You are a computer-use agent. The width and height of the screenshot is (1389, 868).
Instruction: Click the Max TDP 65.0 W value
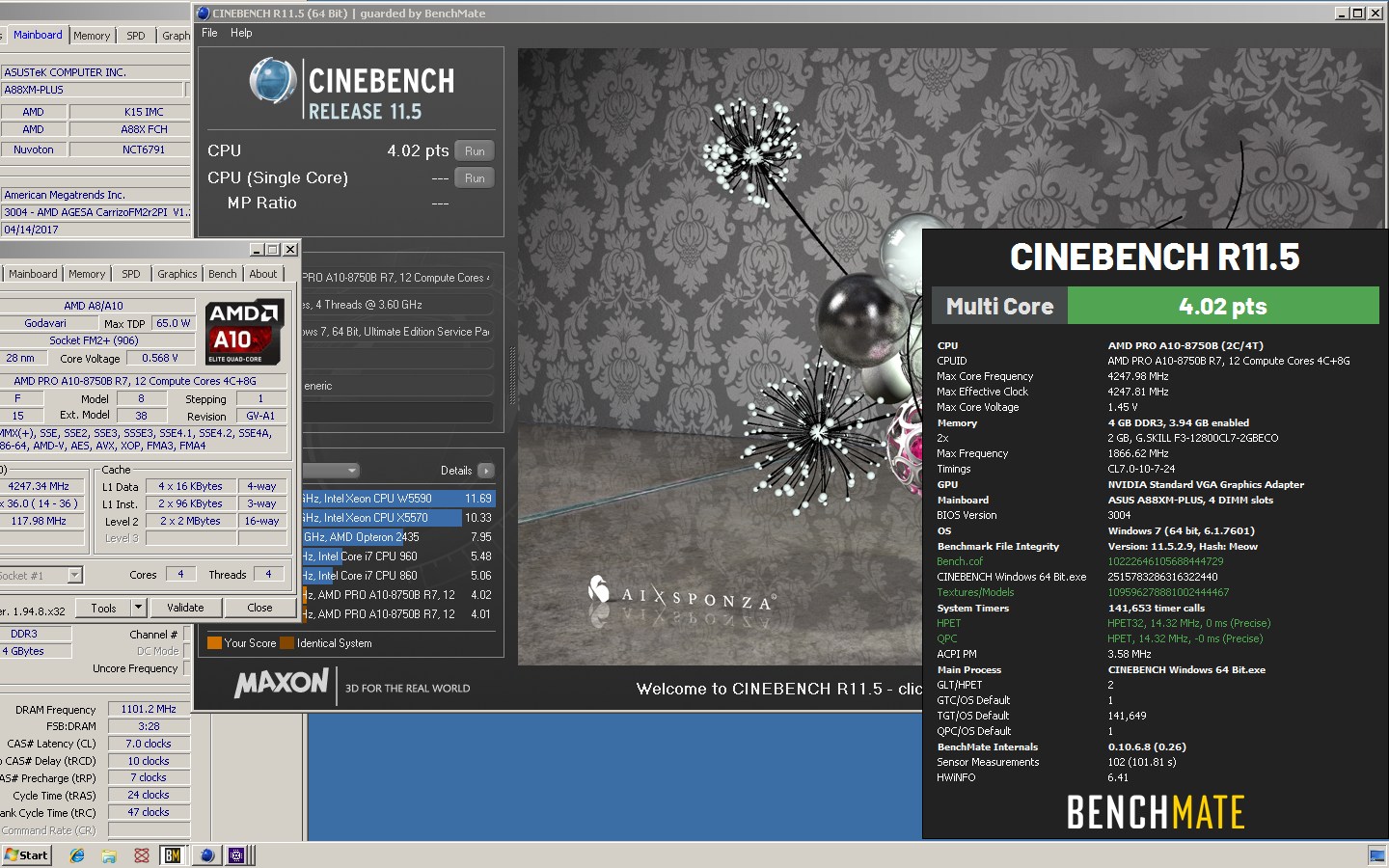tap(174, 323)
